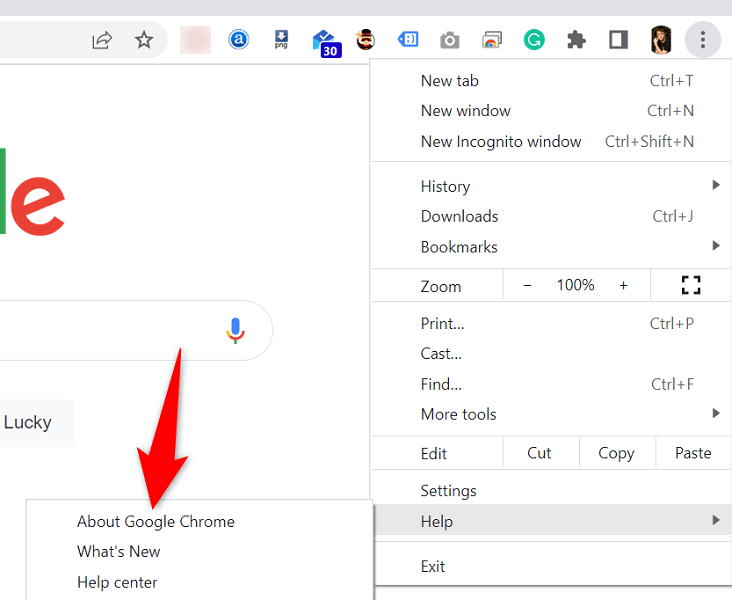Image resolution: width=732 pixels, height=600 pixels.
Task: Bookmark this page with the star icon
Action: click(144, 40)
